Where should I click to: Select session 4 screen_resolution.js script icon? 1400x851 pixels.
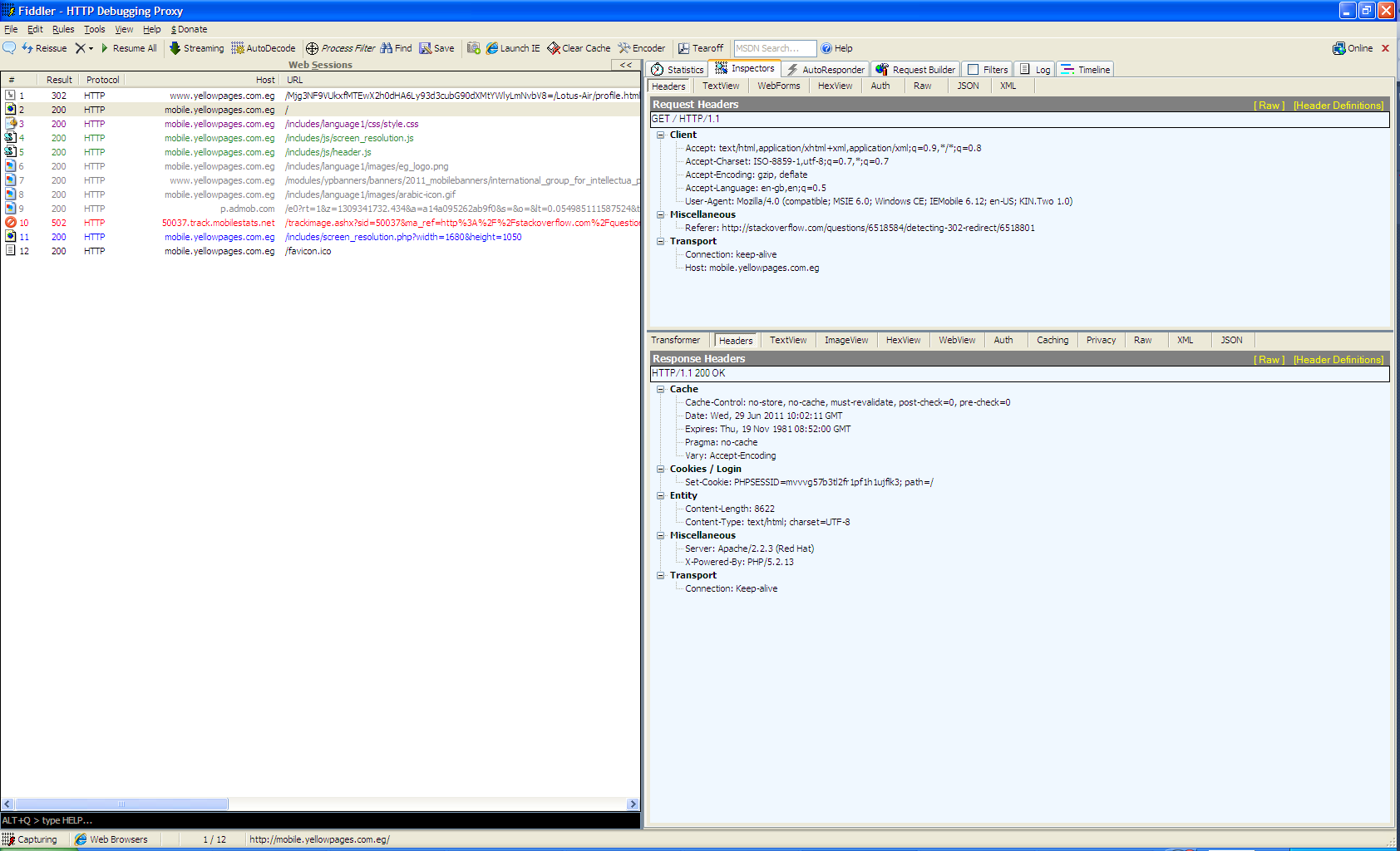pos(11,138)
